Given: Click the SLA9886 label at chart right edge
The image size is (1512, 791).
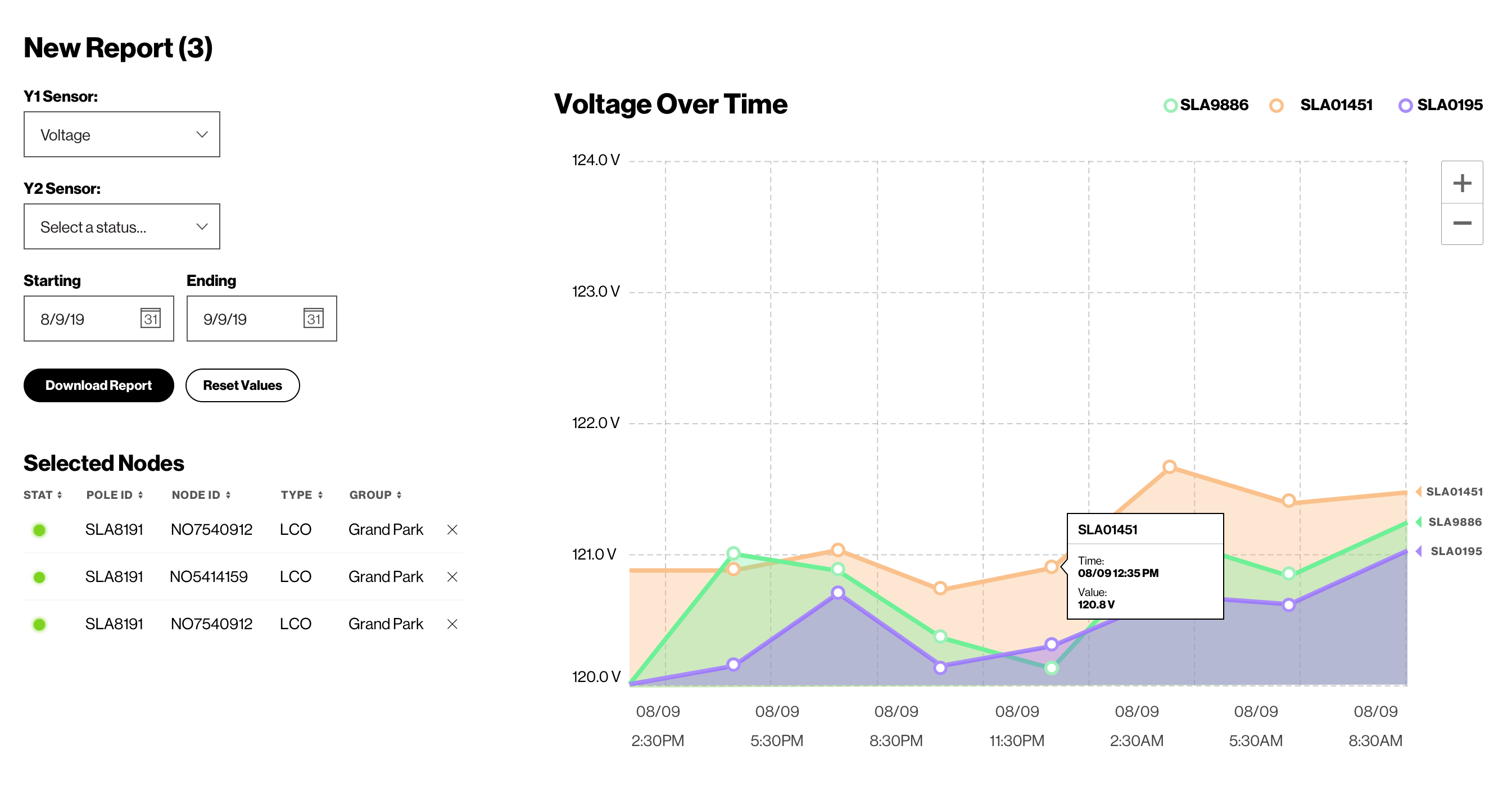Looking at the screenshot, I should [1449, 522].
